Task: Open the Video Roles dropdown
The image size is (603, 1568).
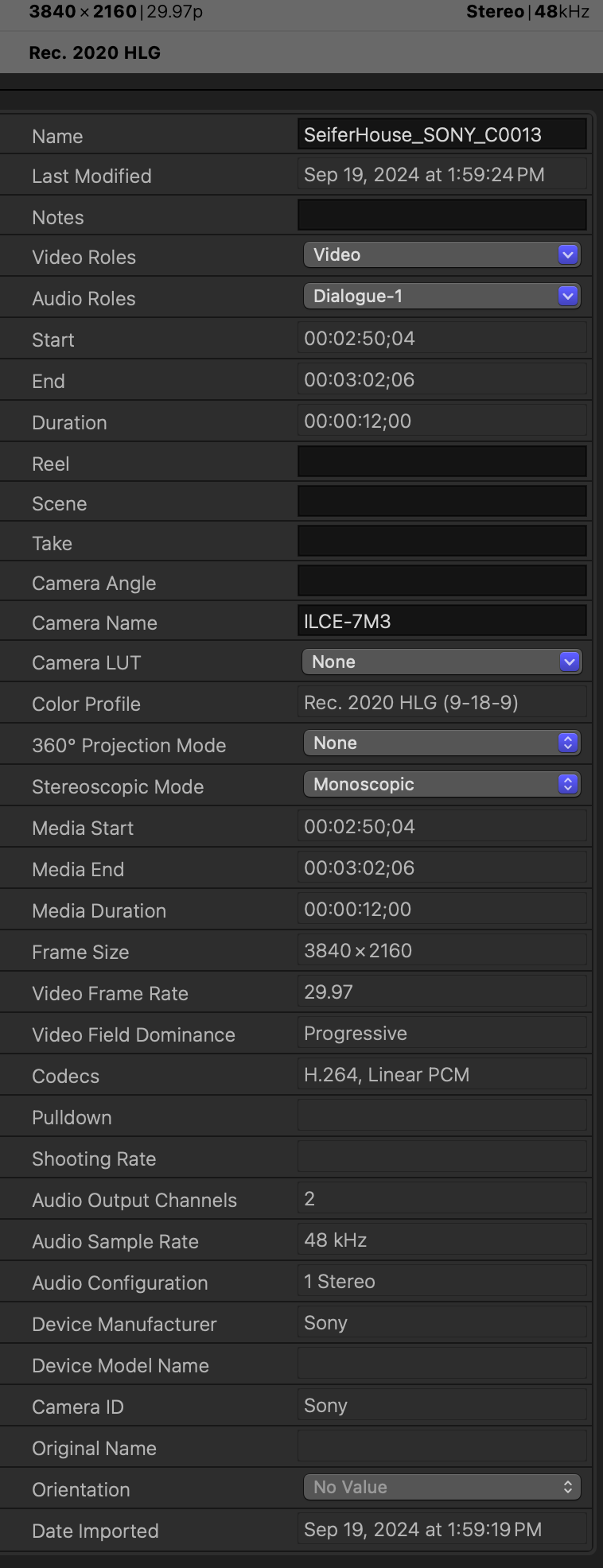Action: click(442, 255)
